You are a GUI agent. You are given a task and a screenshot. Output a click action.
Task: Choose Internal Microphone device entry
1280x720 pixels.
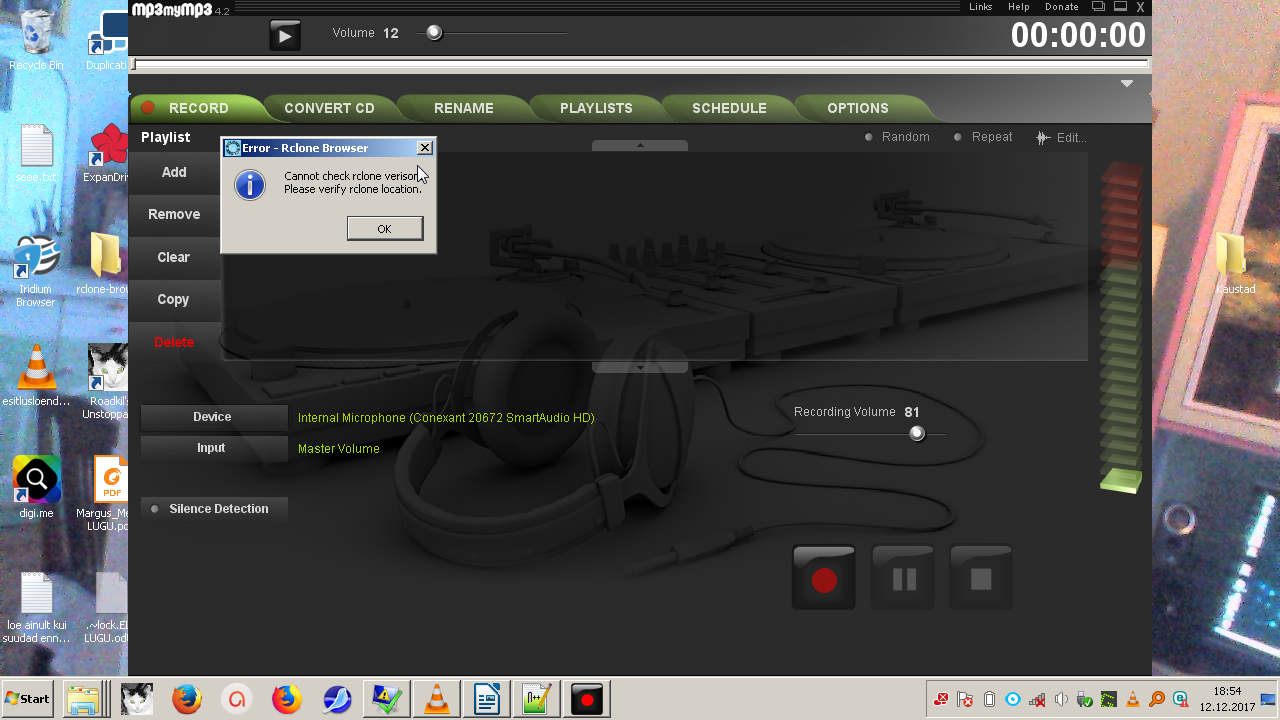click(446, 418)
